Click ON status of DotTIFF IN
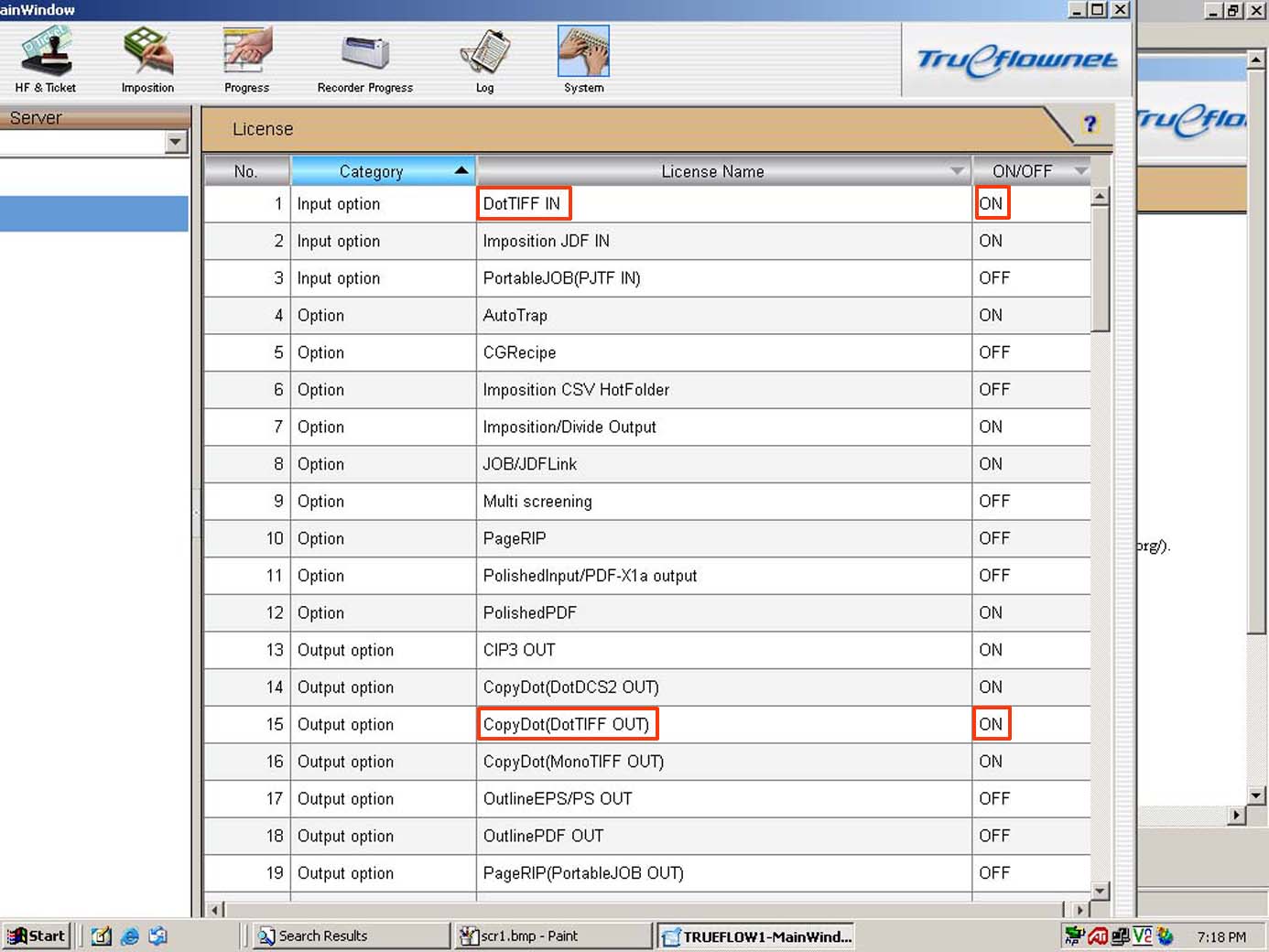 point(991,203)
